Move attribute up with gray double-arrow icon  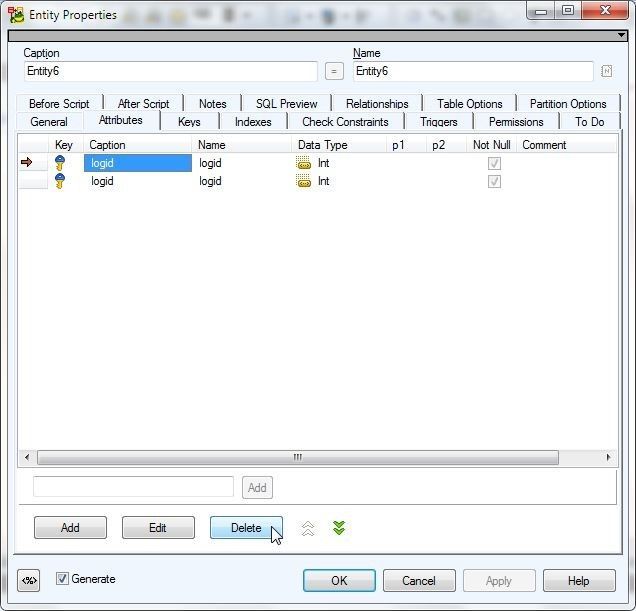308,528
